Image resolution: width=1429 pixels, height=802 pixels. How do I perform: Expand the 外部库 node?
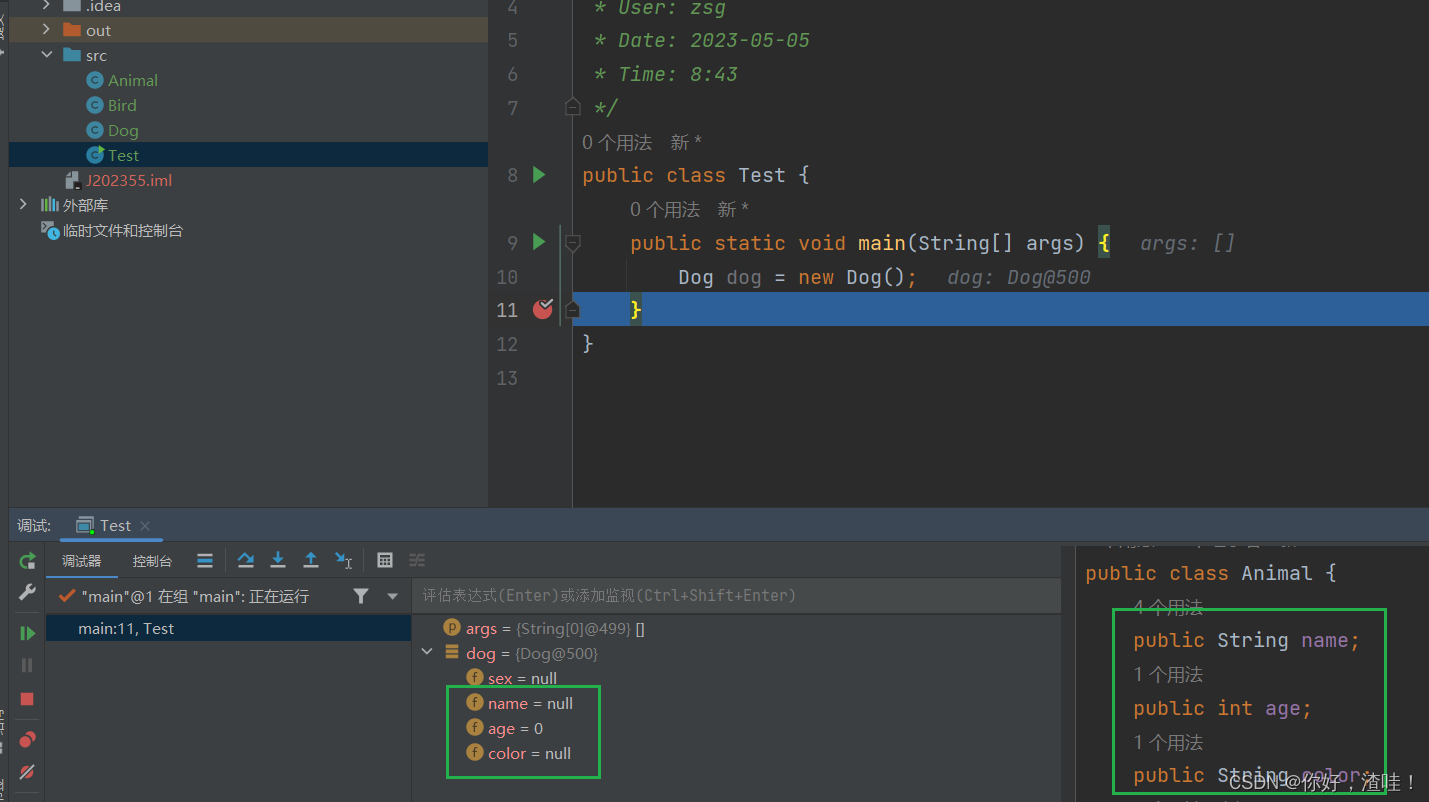(x=23, y=205)
